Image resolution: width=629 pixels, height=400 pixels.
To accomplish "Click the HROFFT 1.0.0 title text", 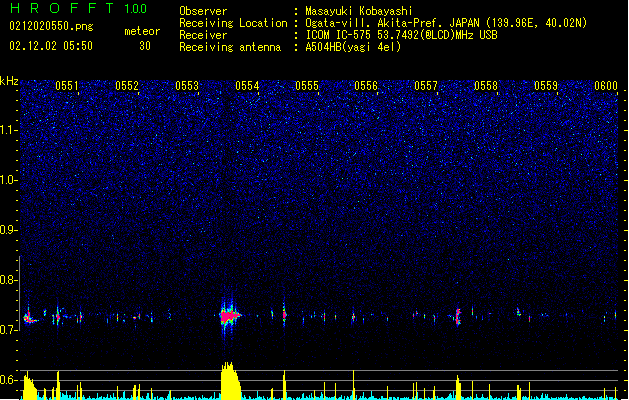I will point(78,8).
